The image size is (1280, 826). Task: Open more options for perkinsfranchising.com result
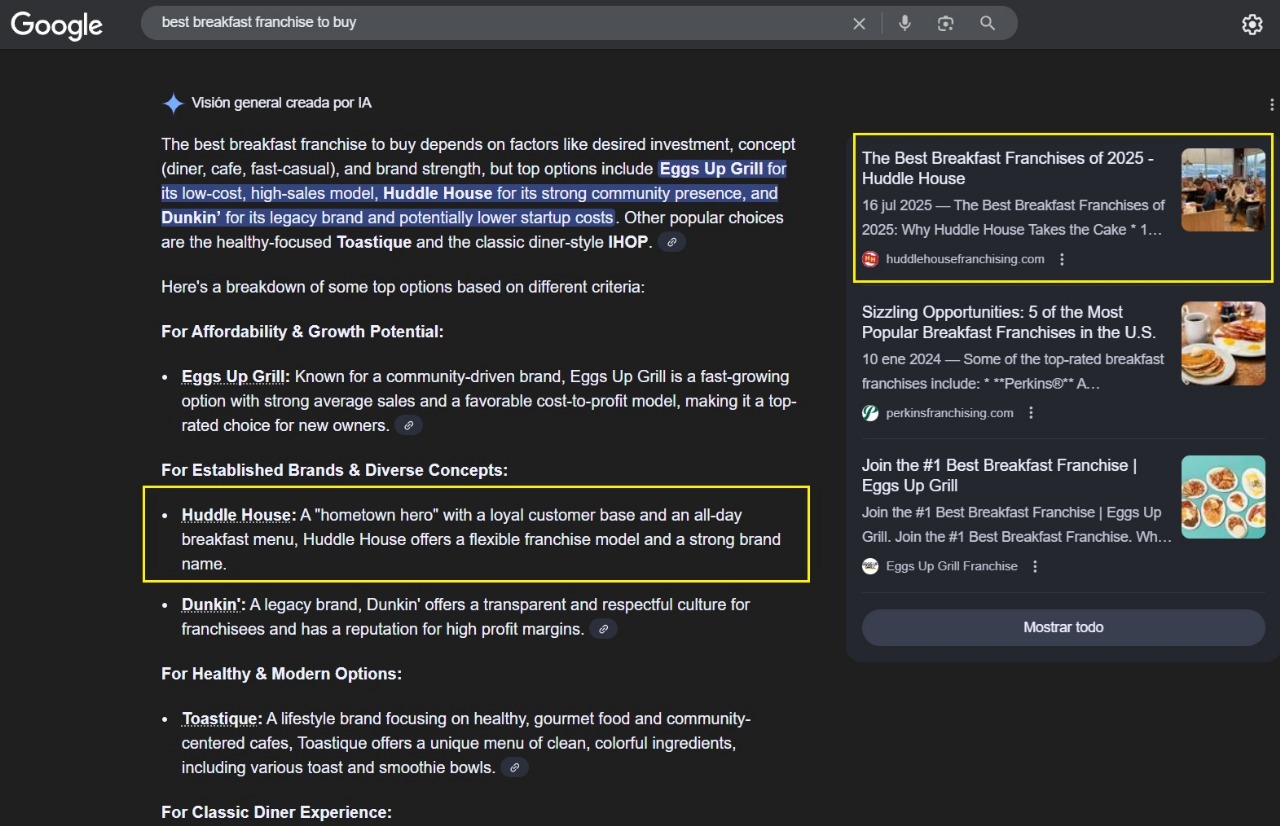[1031, 413]
